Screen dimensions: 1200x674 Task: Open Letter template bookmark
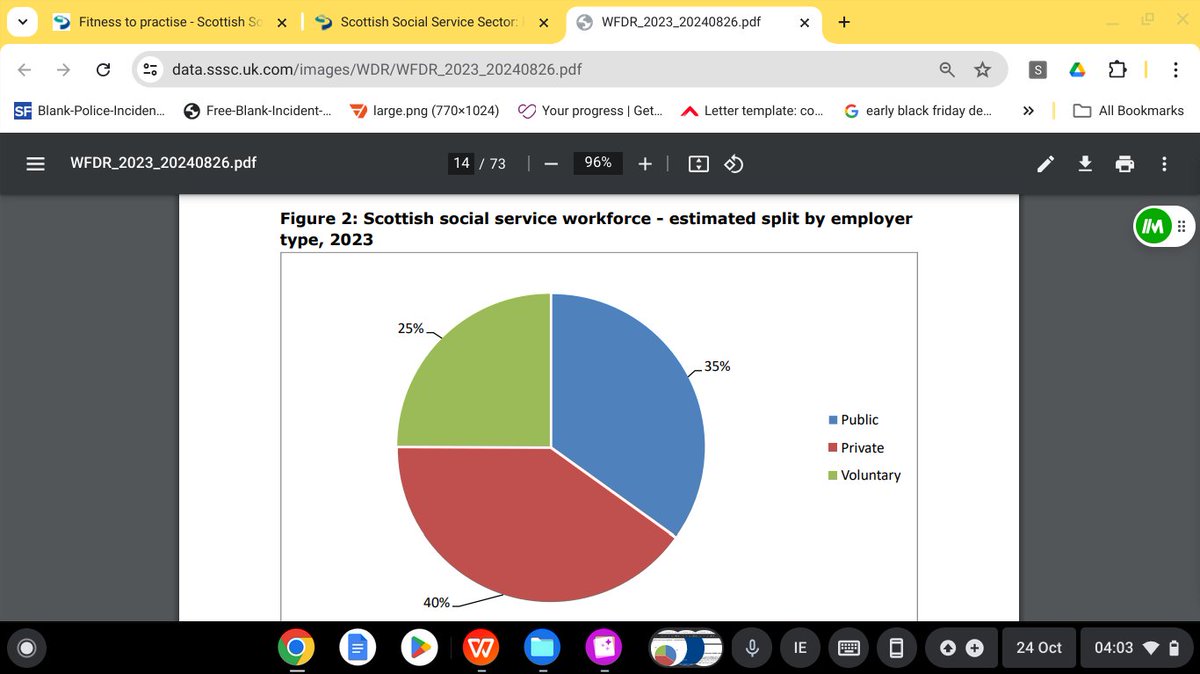pos(753,111)
